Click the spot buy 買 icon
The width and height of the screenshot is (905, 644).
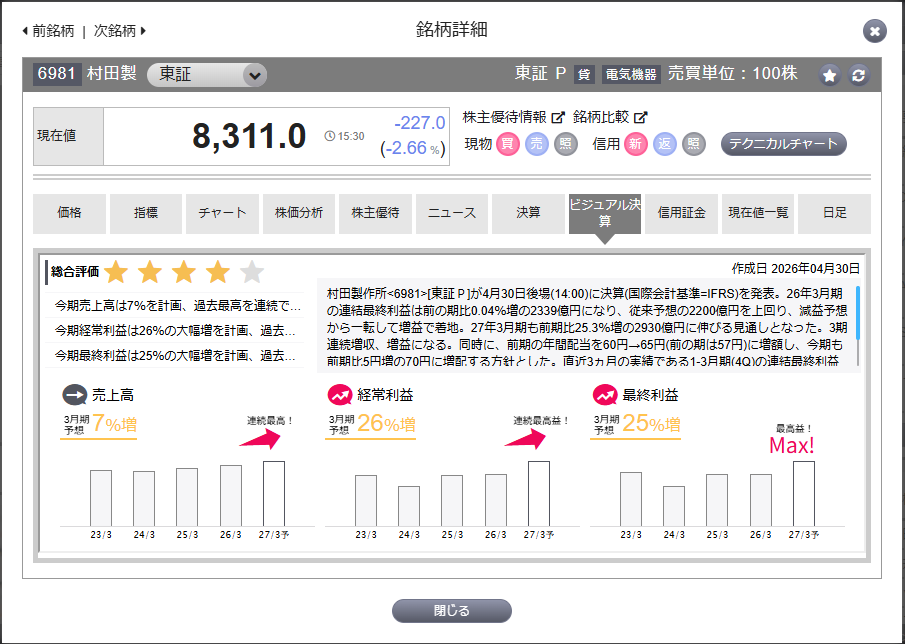(507, 144)
